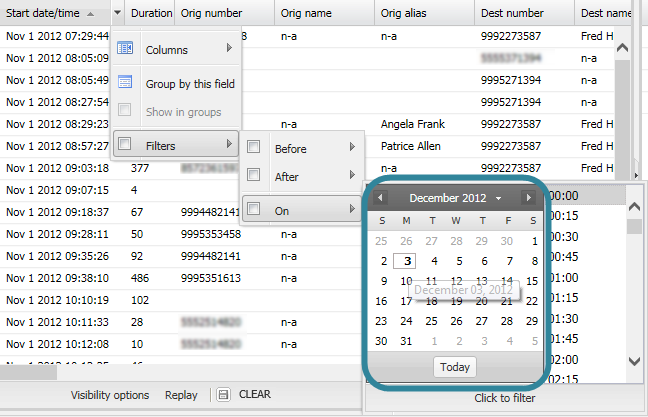Screen dimensions: 648x417
Task: Choose Group by this field
Action: click(x=190, y=84)
